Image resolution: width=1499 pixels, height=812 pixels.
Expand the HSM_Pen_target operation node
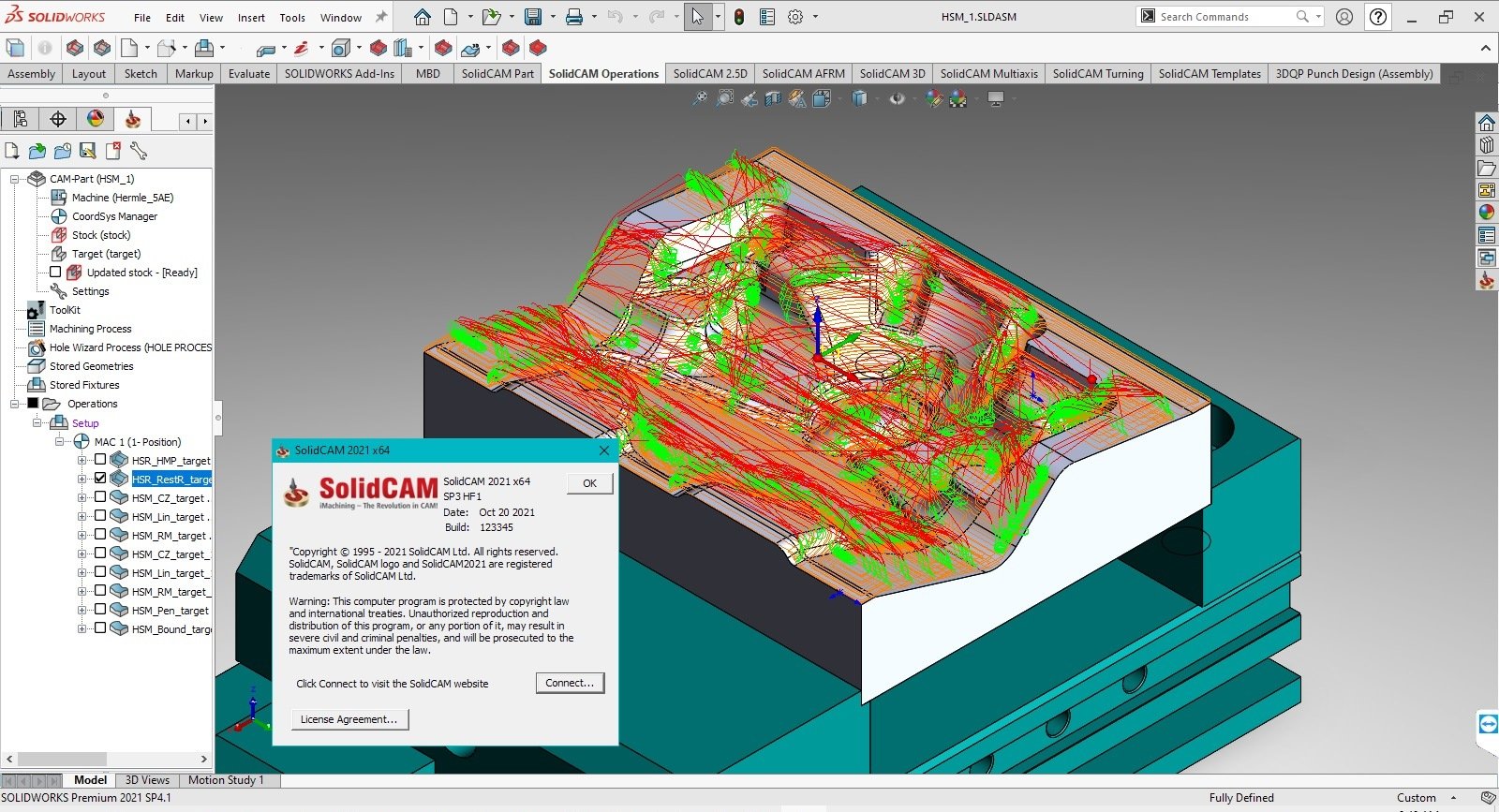(82, 610)
